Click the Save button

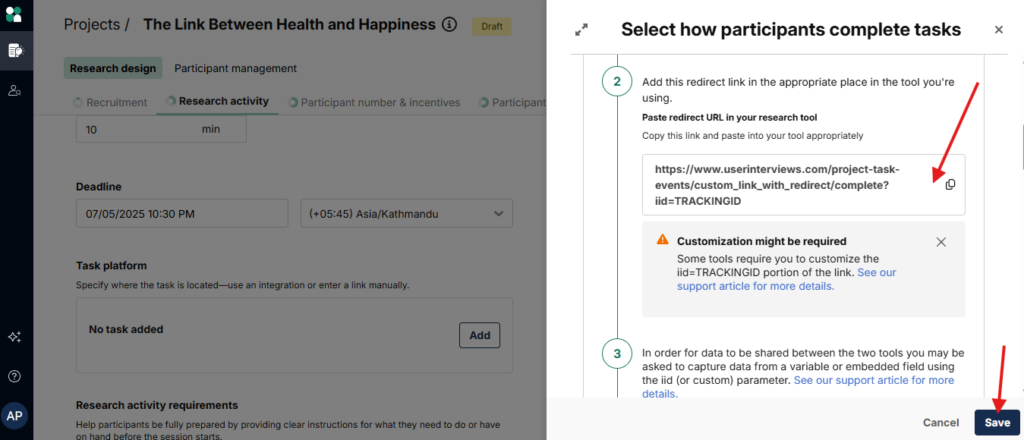[x=996, y=422]
